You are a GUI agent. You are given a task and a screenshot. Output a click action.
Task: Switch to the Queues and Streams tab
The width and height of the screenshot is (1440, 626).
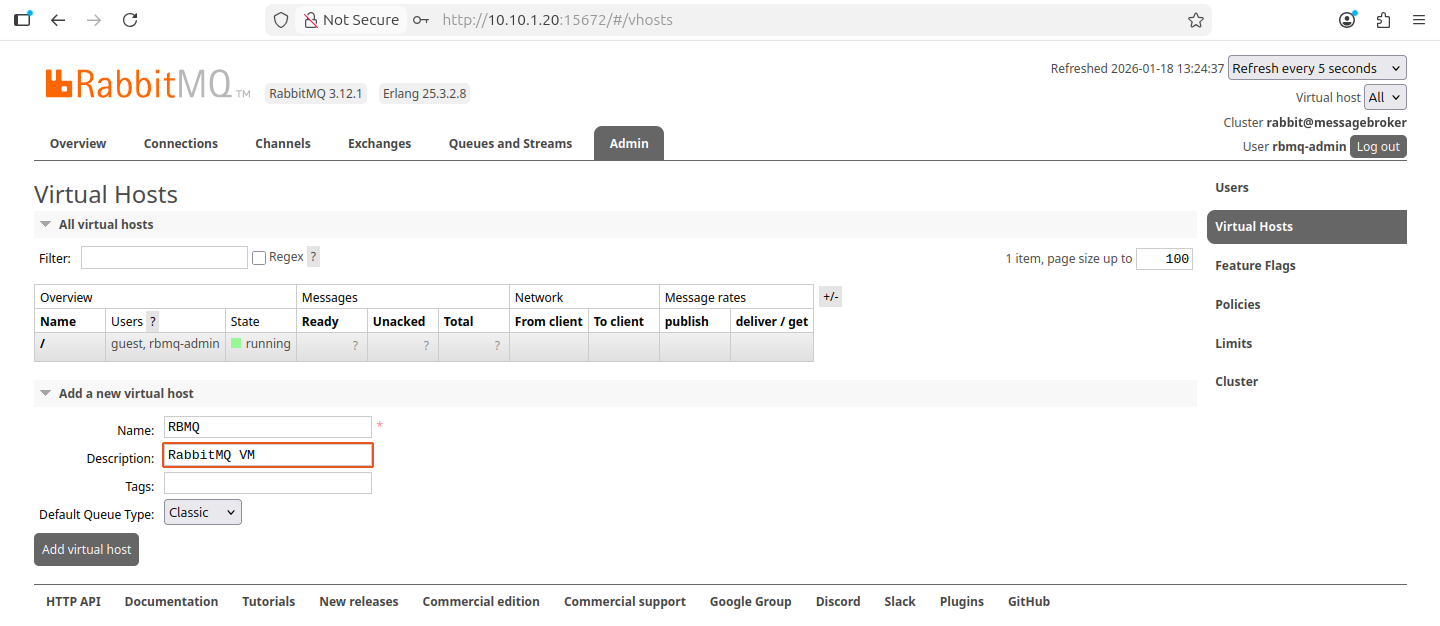coord(510,143)
